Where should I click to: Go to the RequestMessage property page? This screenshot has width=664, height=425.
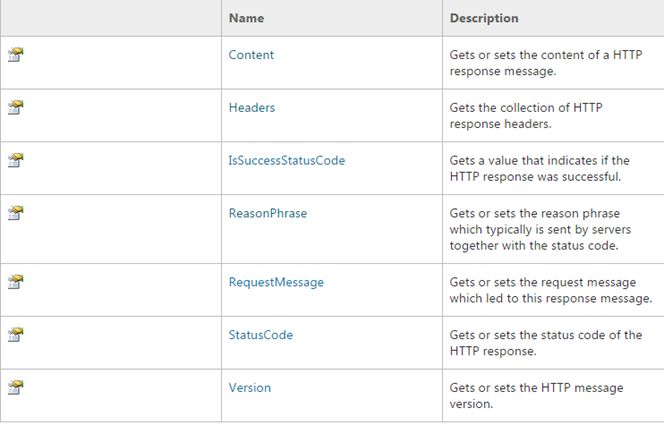[x=276, y=282]
